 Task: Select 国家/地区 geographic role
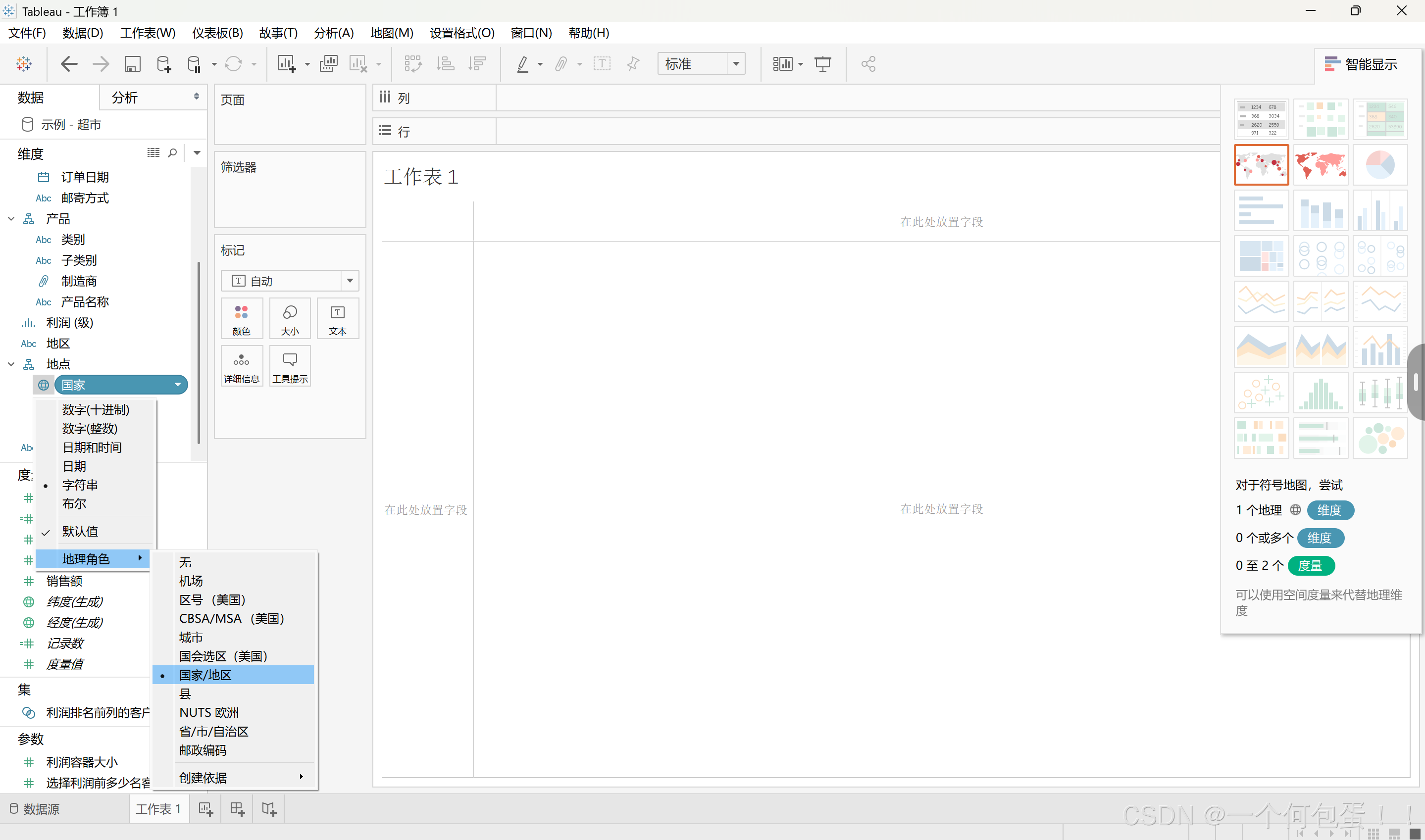(x=205, y=675)
